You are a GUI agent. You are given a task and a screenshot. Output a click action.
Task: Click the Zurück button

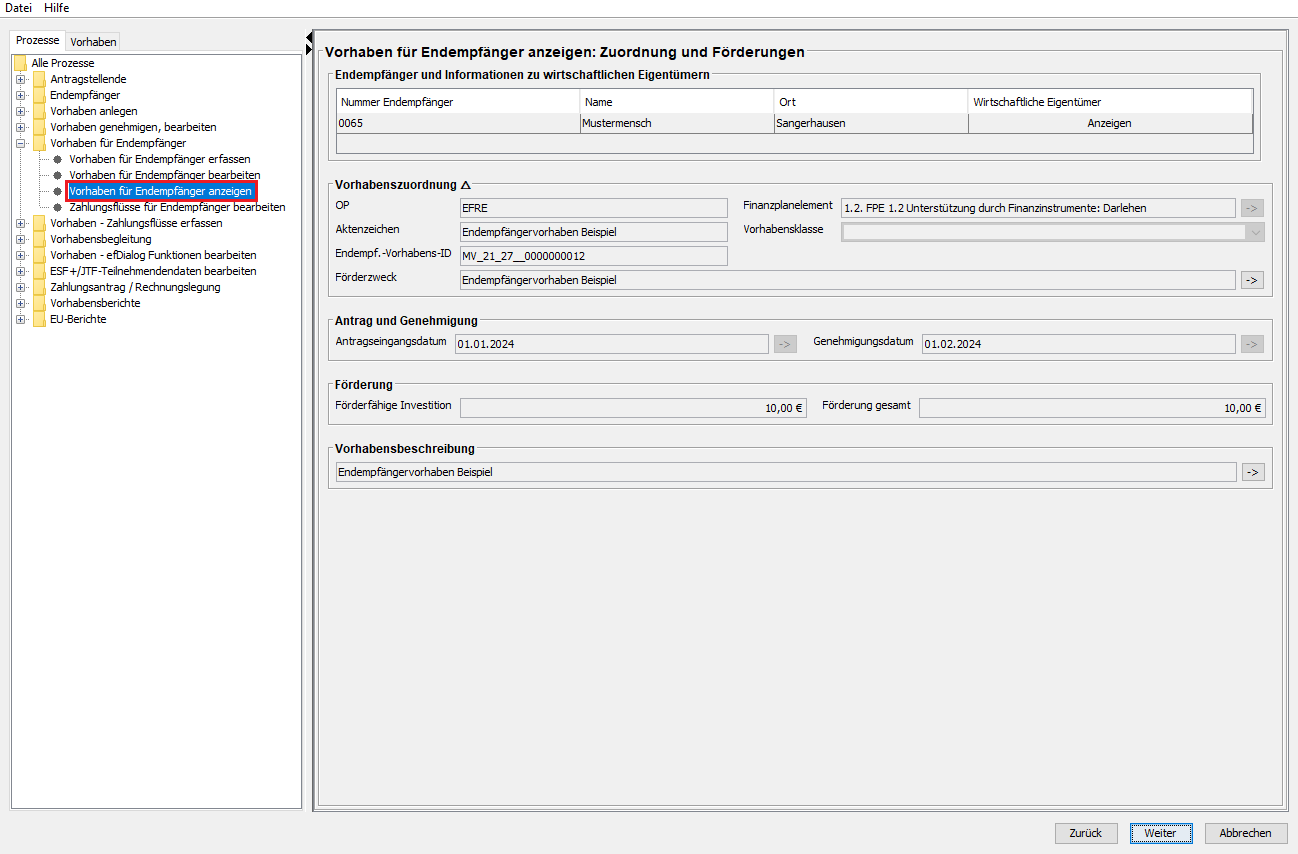tap(1086, 833)
